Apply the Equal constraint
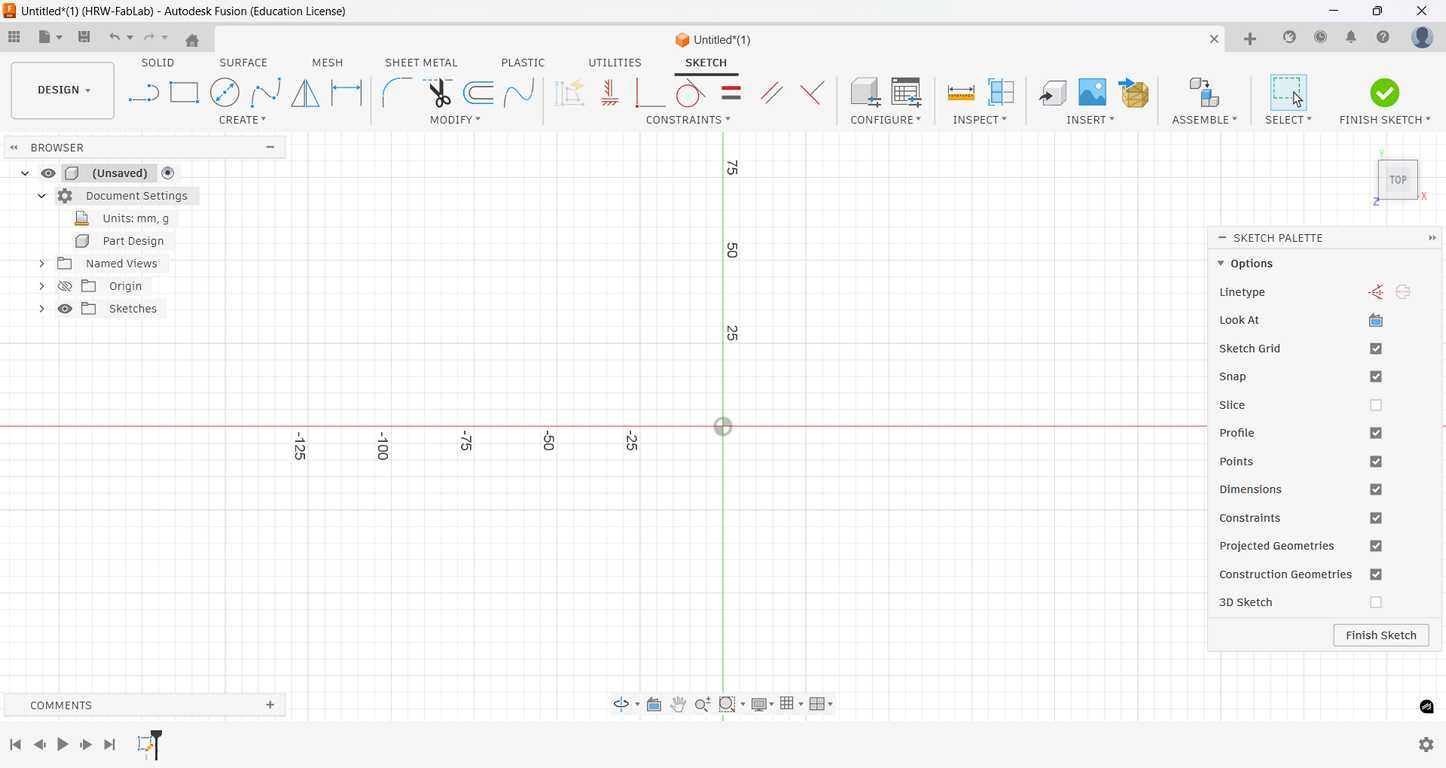 click(x=731, y=93)
